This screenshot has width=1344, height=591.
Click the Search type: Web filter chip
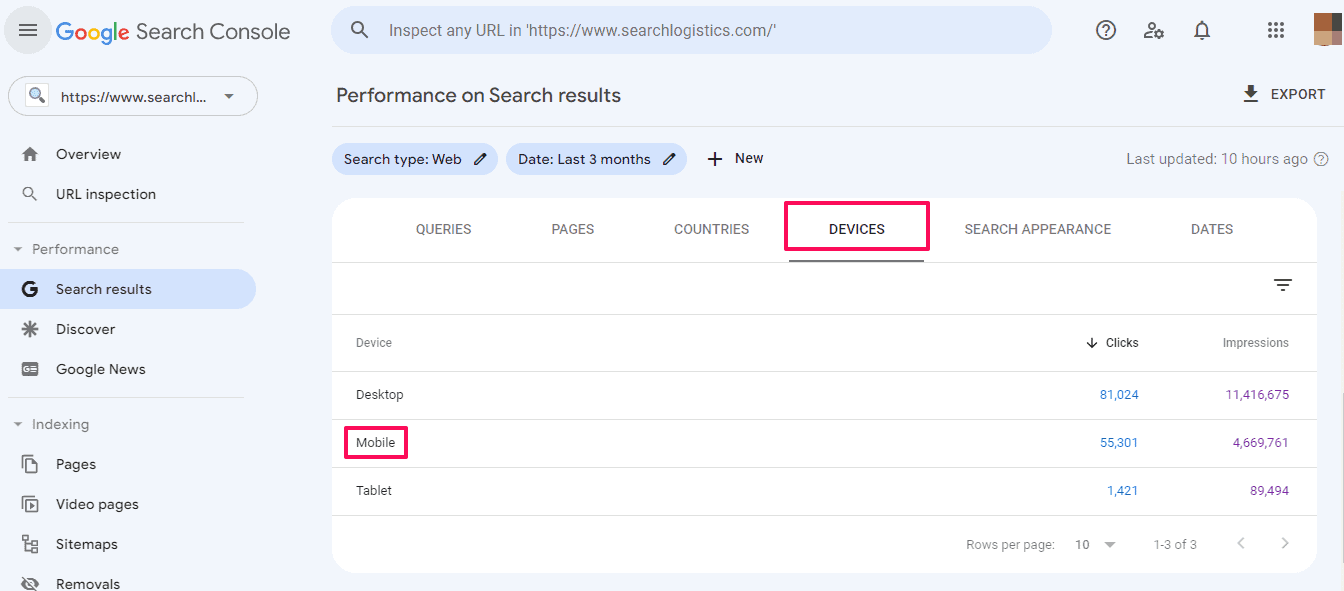(x=414, y=159)
